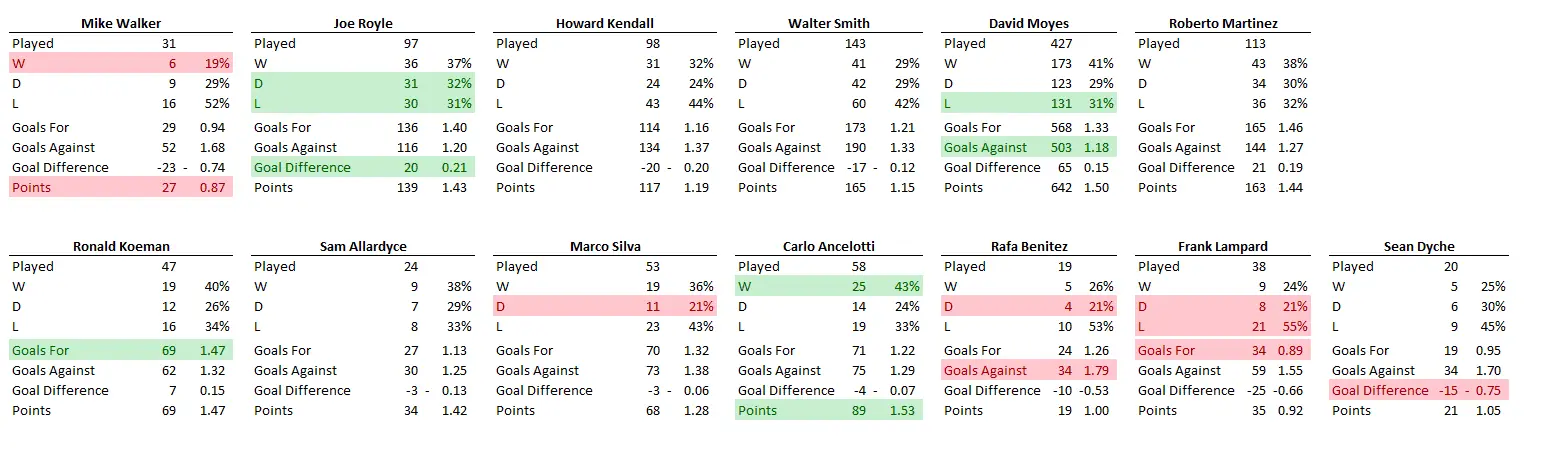Click the Rafa Benitez table title
This screenshot has height=458, width=1548.
pyautogui.click(x=1028, y=246)
